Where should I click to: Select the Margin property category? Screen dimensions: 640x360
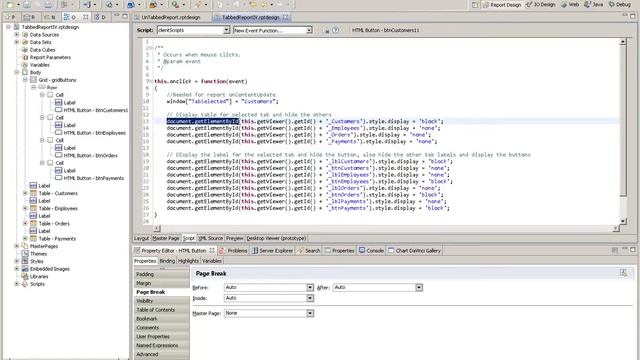coord(162,283)
